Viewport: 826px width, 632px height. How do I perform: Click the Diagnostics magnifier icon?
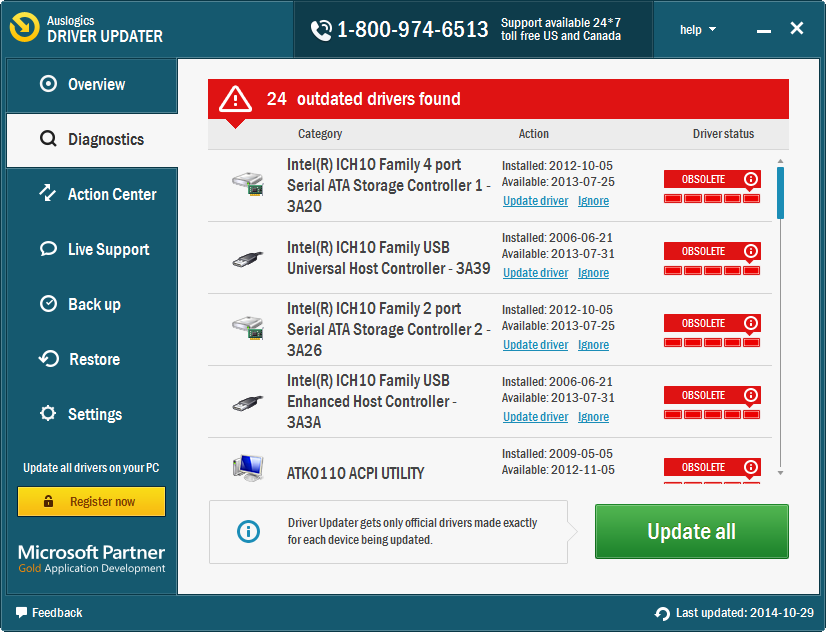click(x=48, y=139)
